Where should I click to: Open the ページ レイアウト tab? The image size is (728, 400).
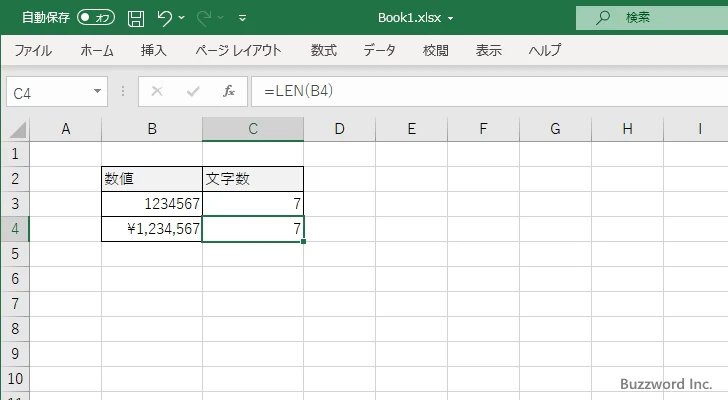[x=238, y=50]
